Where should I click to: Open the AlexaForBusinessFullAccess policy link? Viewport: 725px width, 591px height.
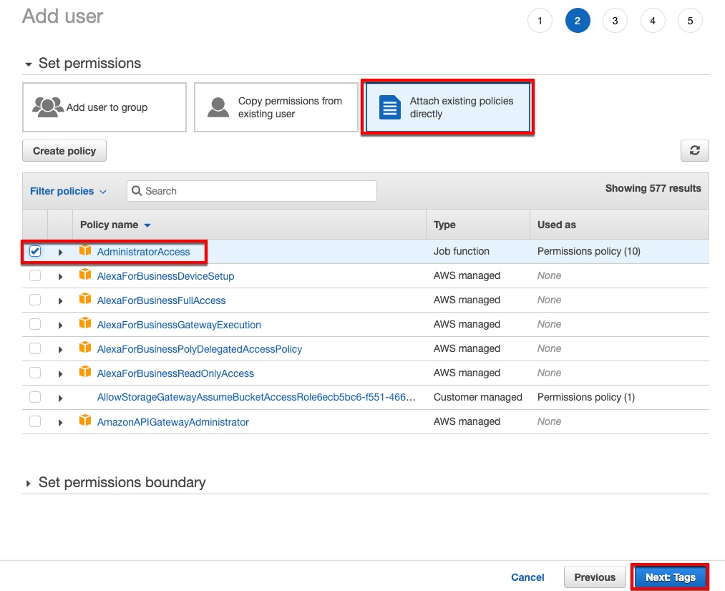[161, 300]
